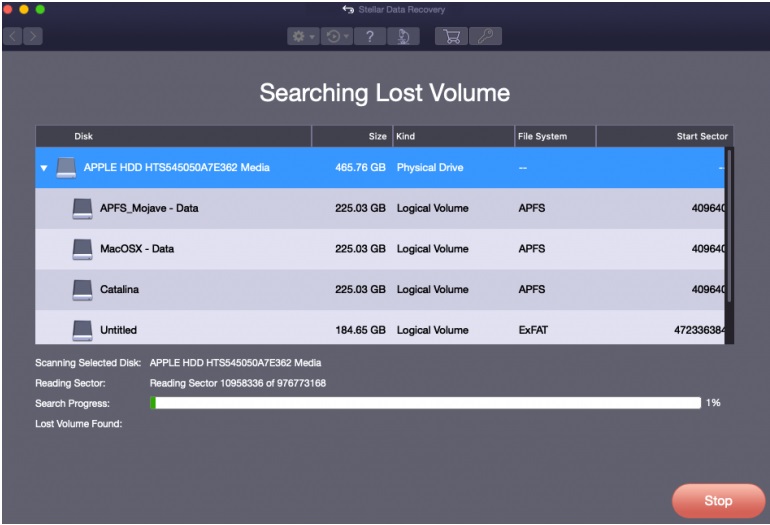This screenshot has width=770, height=525.
Task: Click the Reading Sector 10958336 text
Action: point(238,383)
